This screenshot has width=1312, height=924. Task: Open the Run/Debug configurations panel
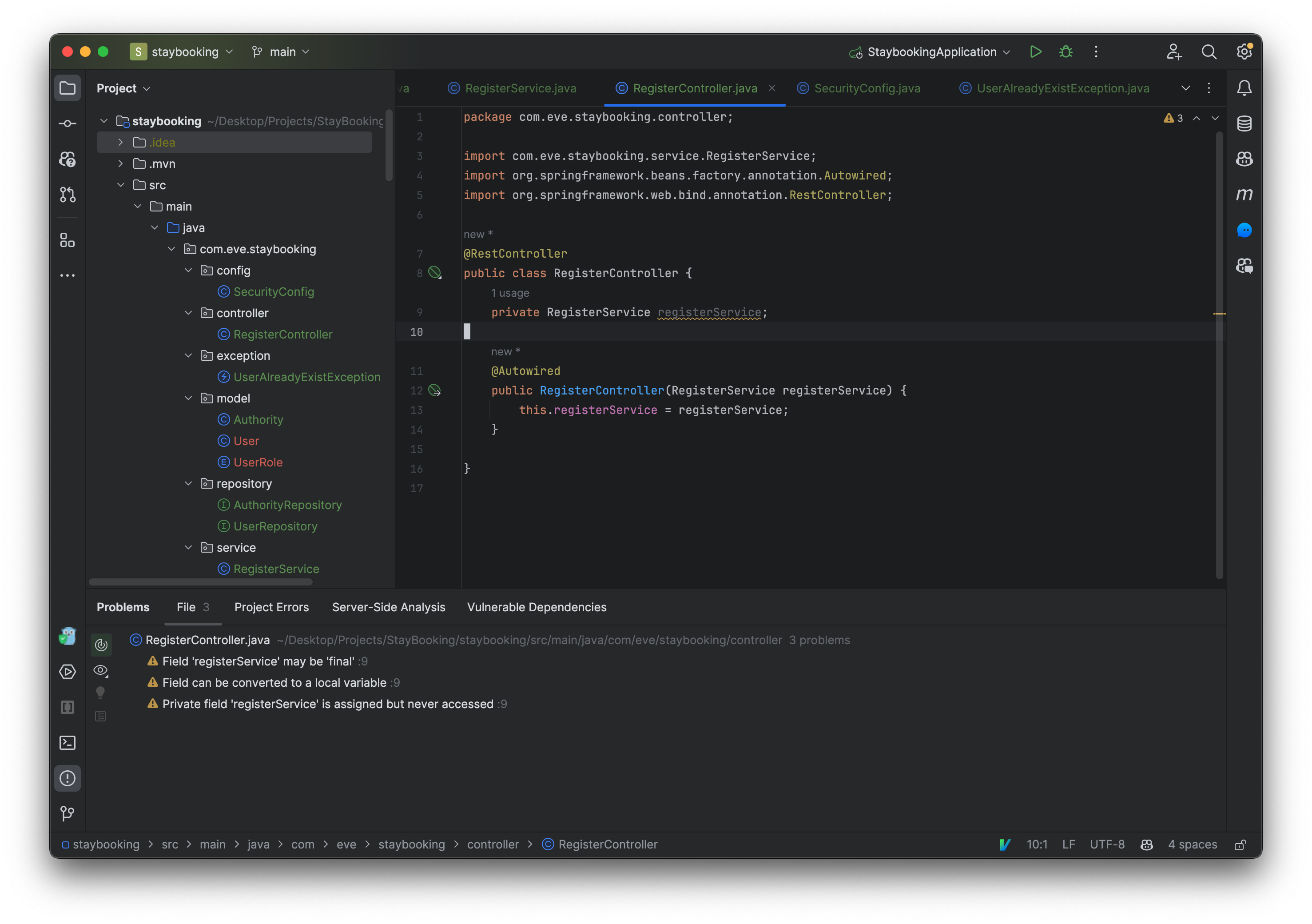(x=929, y=52)
